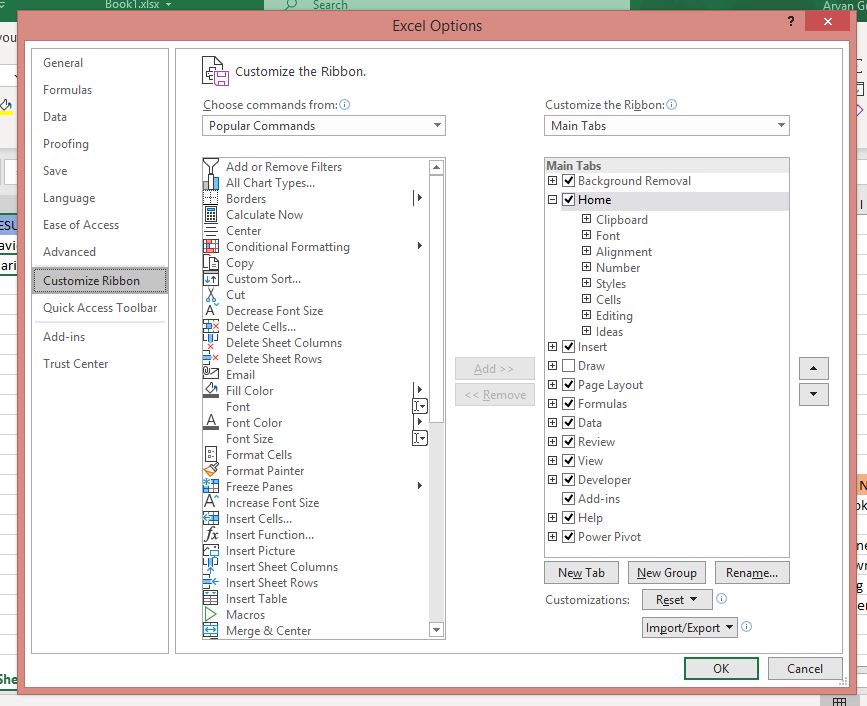Click the Insert Table icon
This screenshot has width=867, height=706.
[x=211, y=599]
